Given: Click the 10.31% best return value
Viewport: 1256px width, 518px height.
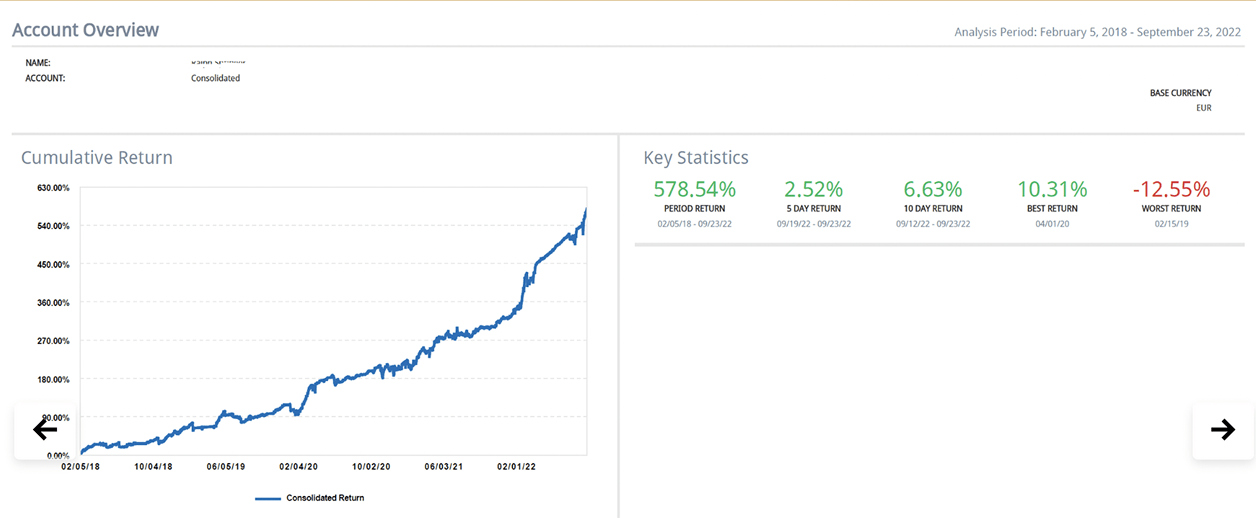Looking at the screenshot, I should click(1052, 189).
